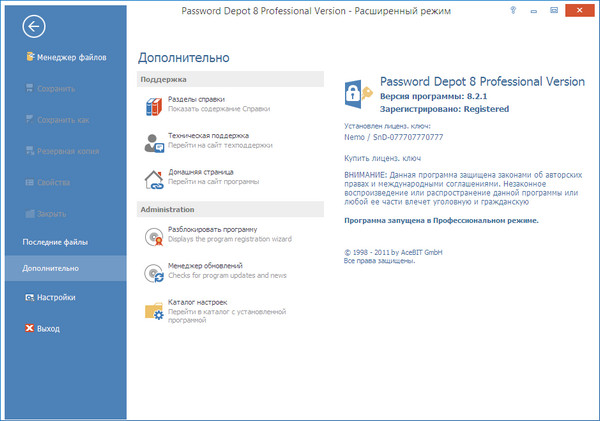Viewport: 600px width, 421px height.
Task: Click the Technical support person icon
Action: tap(154, 141)
